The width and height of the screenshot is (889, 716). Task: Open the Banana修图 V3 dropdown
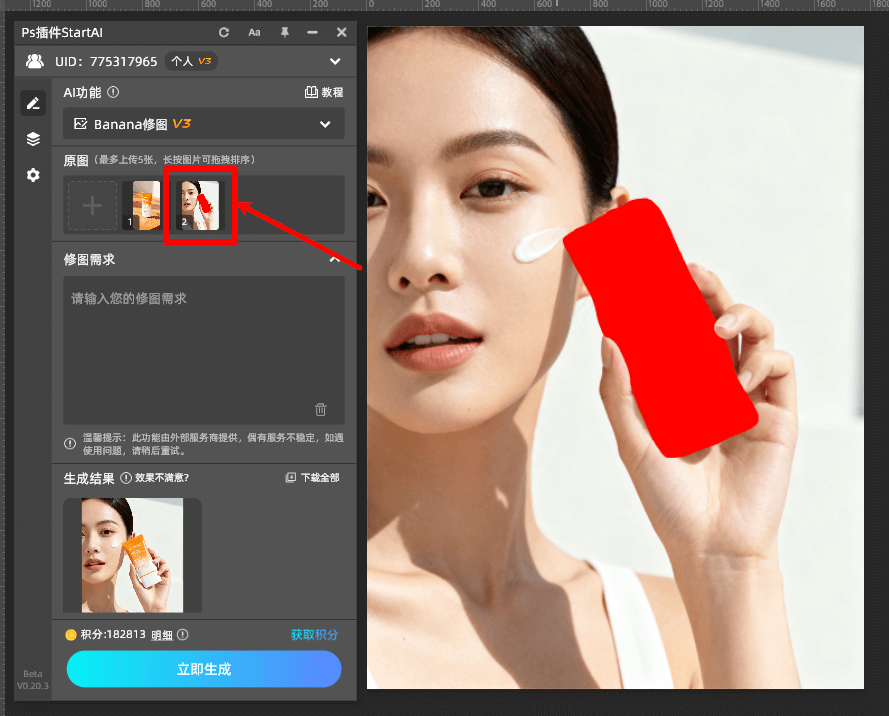click(325, 123)
